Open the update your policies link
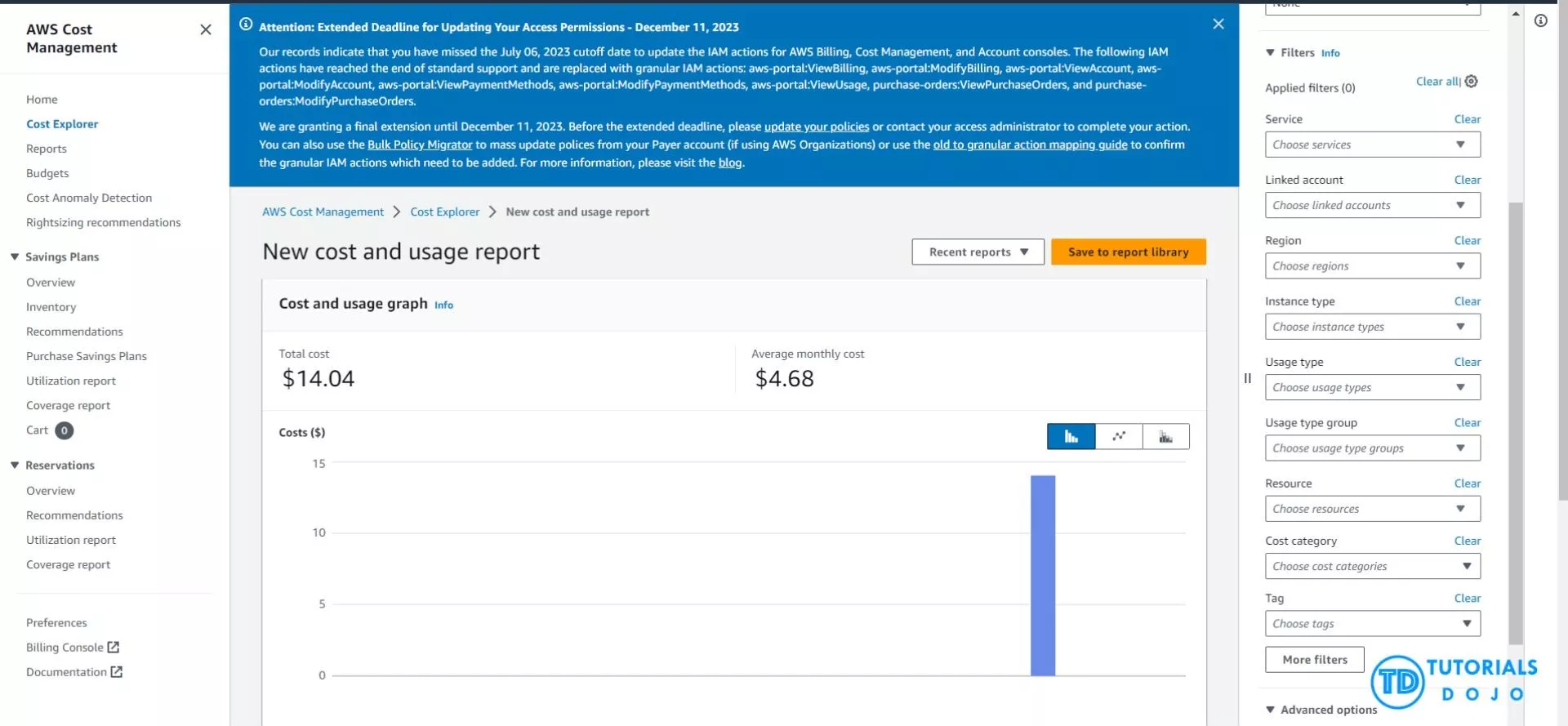Screen dimensions: 1568x726 [x=817, y=127]
